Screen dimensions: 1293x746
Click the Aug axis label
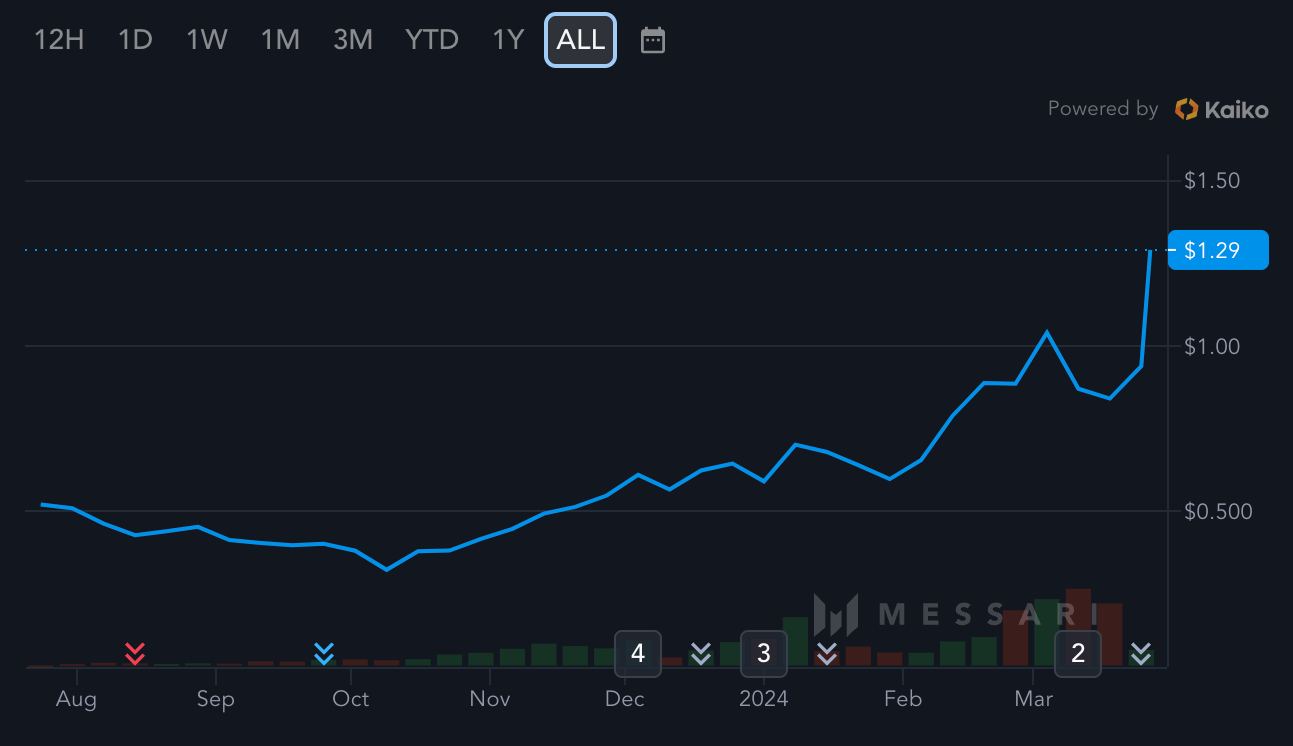tap(76, 698)
